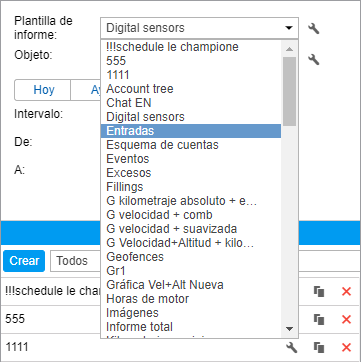Pick Geofences in the dropdown list
Image resolution: width=361 pixels, height=362 pixels.
point(191,257)
